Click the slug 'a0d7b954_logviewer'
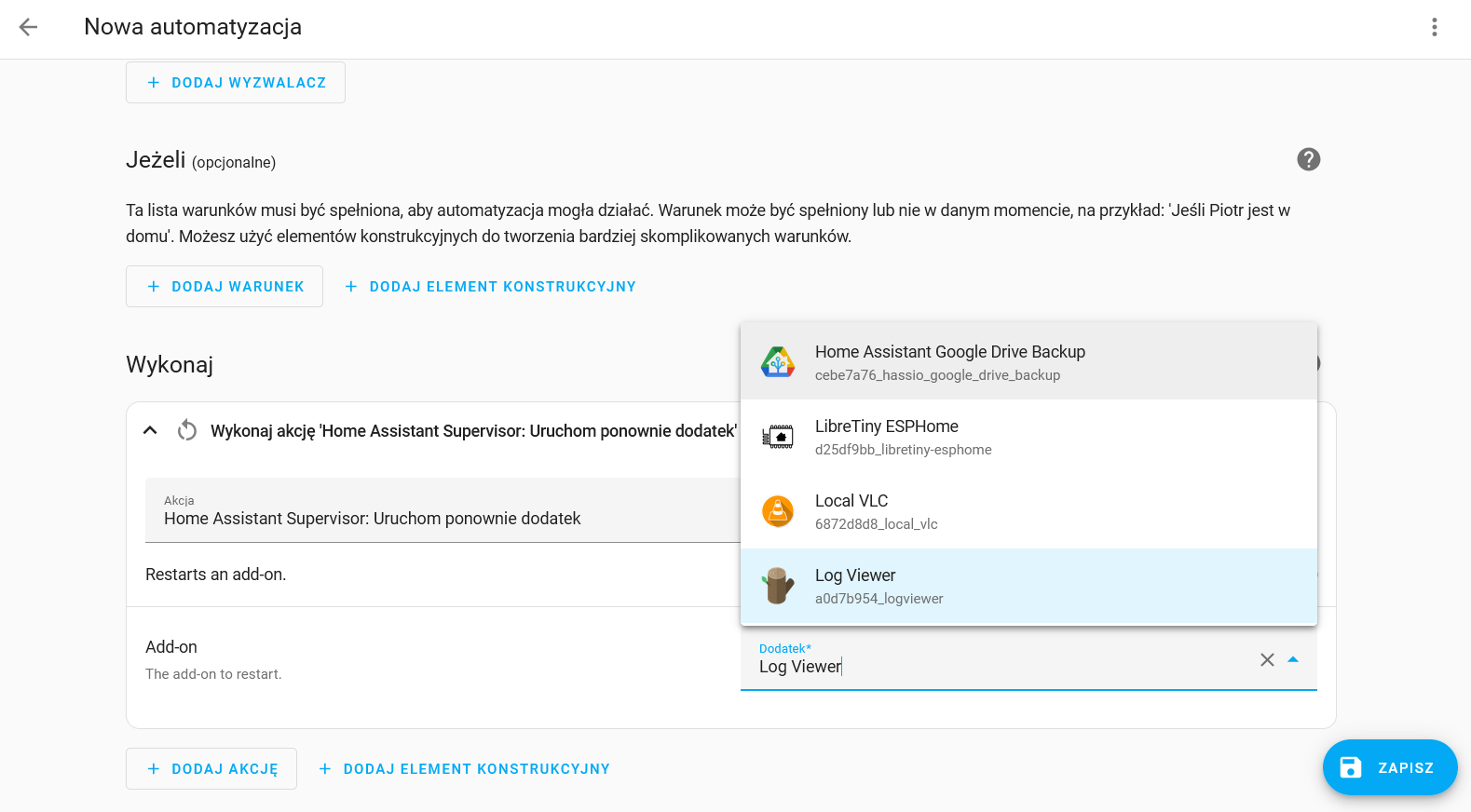This screenshot has width=1471, height=812. pyautogui.click(x=879, y=599)
